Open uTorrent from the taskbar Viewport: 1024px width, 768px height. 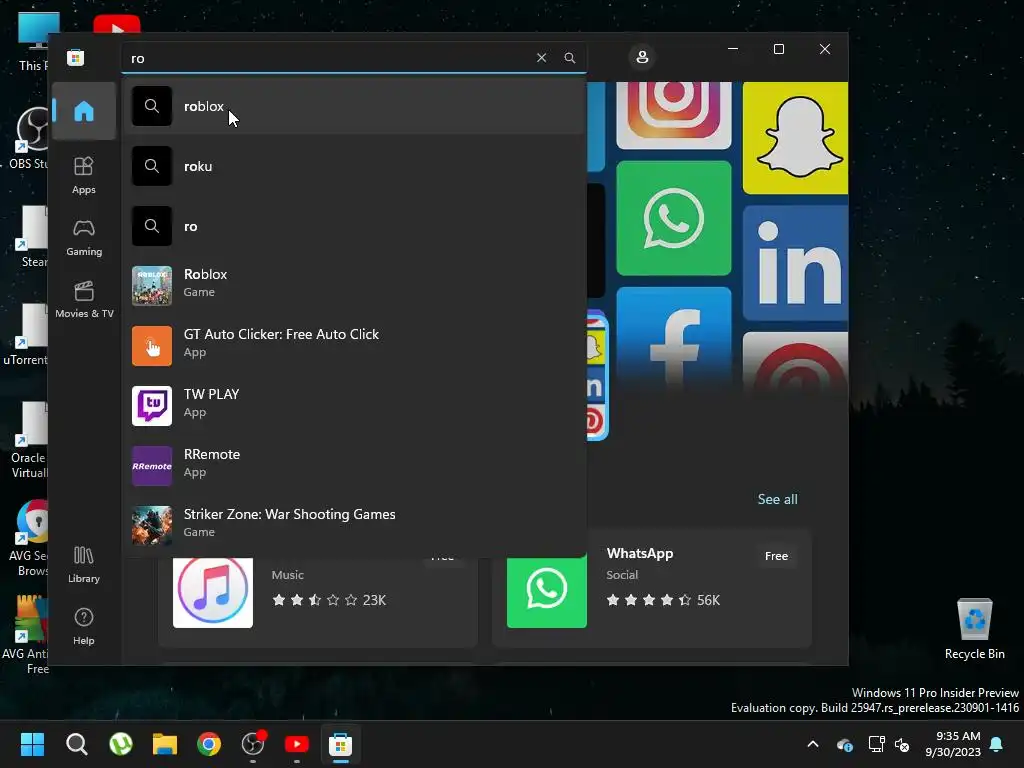[121, 744]
